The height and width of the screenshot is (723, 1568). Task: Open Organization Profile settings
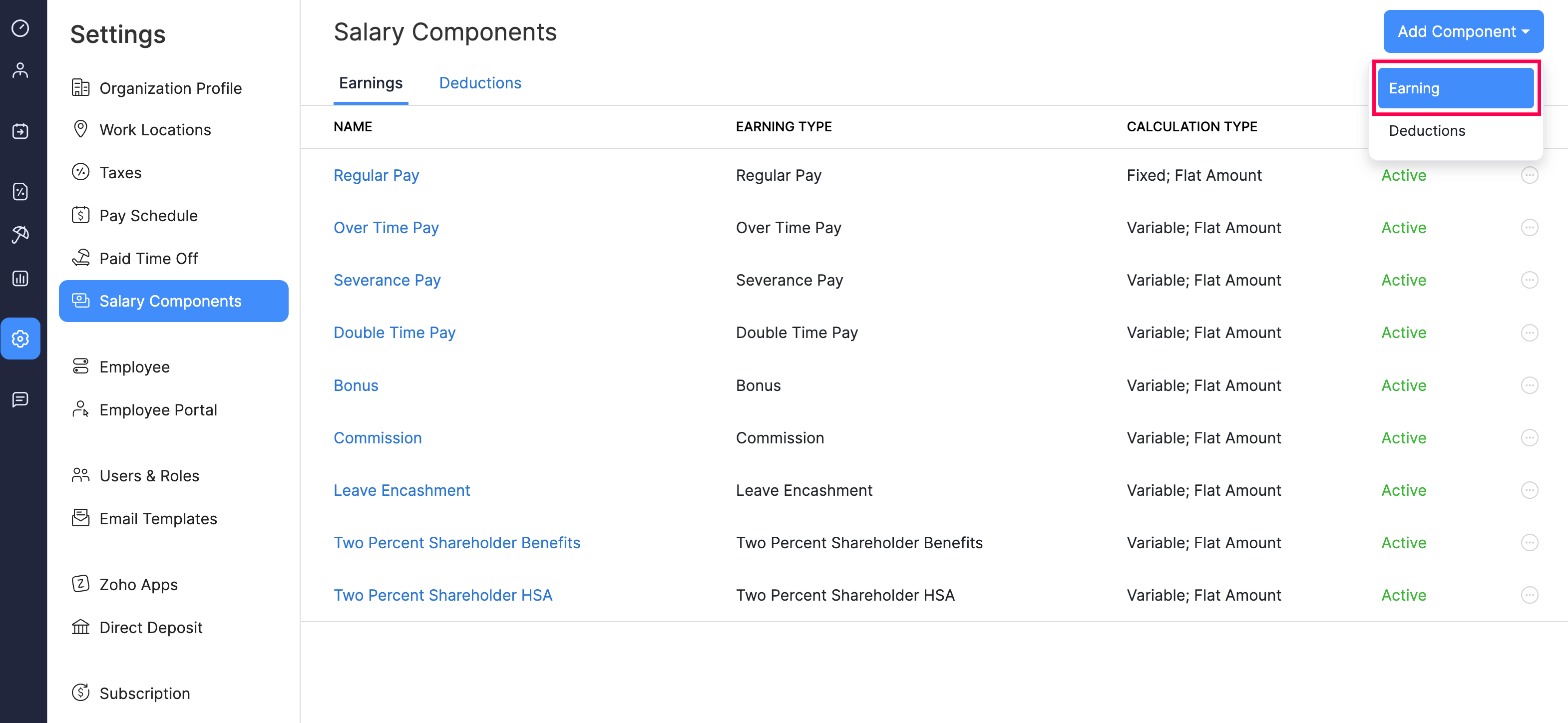pos(170,88)
